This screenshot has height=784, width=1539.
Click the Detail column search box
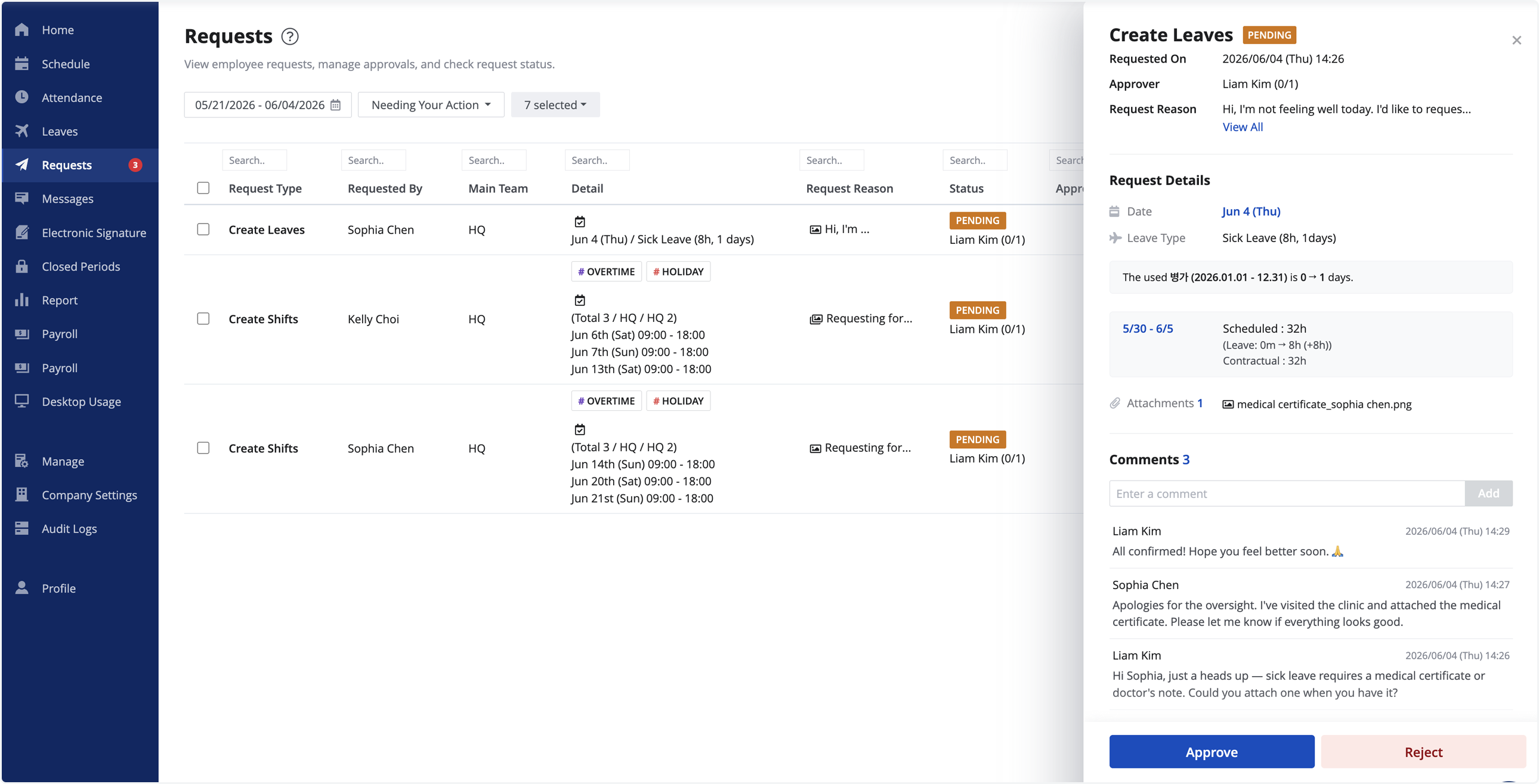coord(597,160)
